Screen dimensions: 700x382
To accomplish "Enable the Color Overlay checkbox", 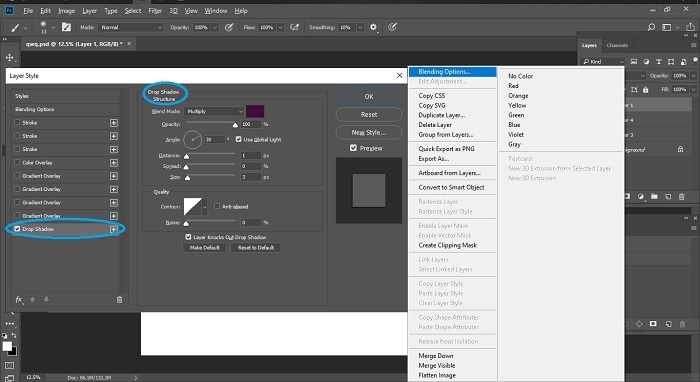I will point(17,162).
